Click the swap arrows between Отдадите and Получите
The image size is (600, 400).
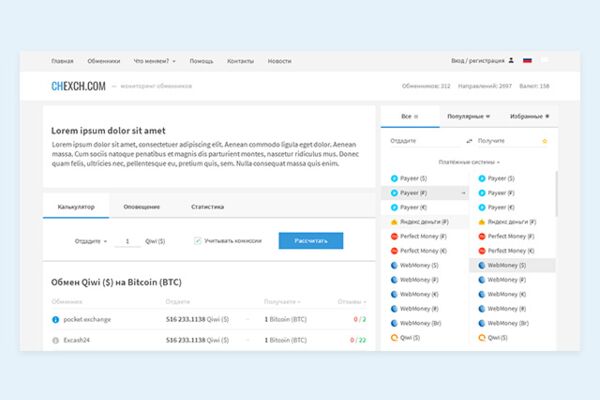coord(469,141)
